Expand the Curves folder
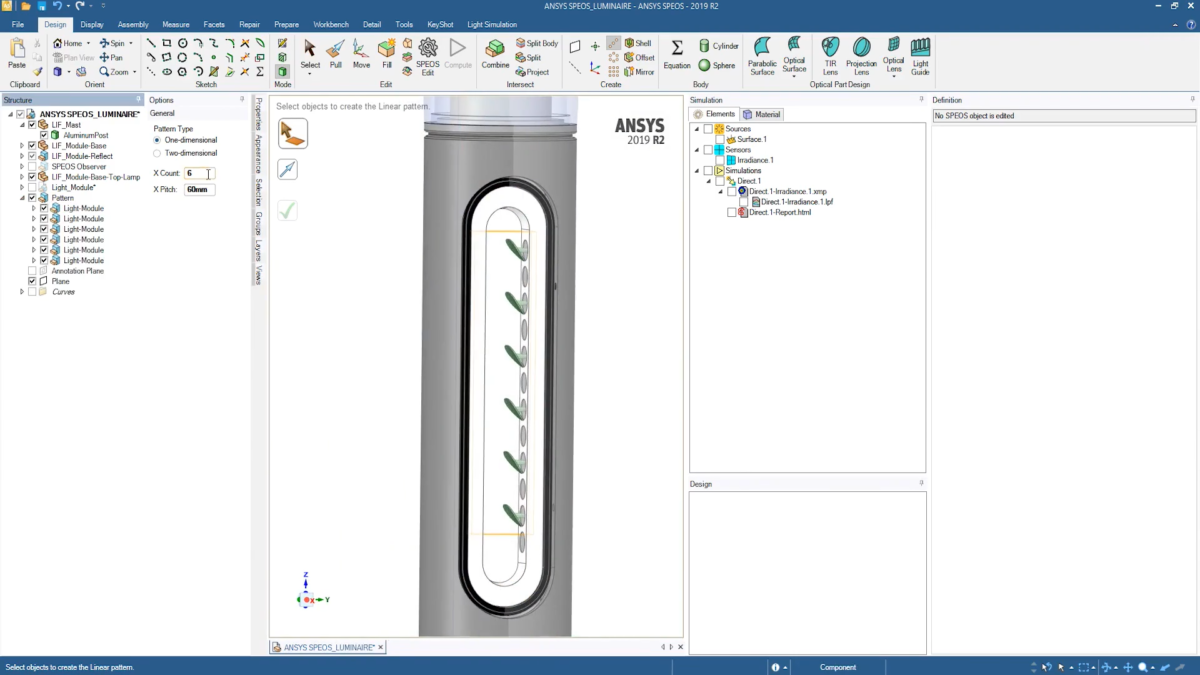This screenshot has width=1200, height=675. (x=22, y=292)
